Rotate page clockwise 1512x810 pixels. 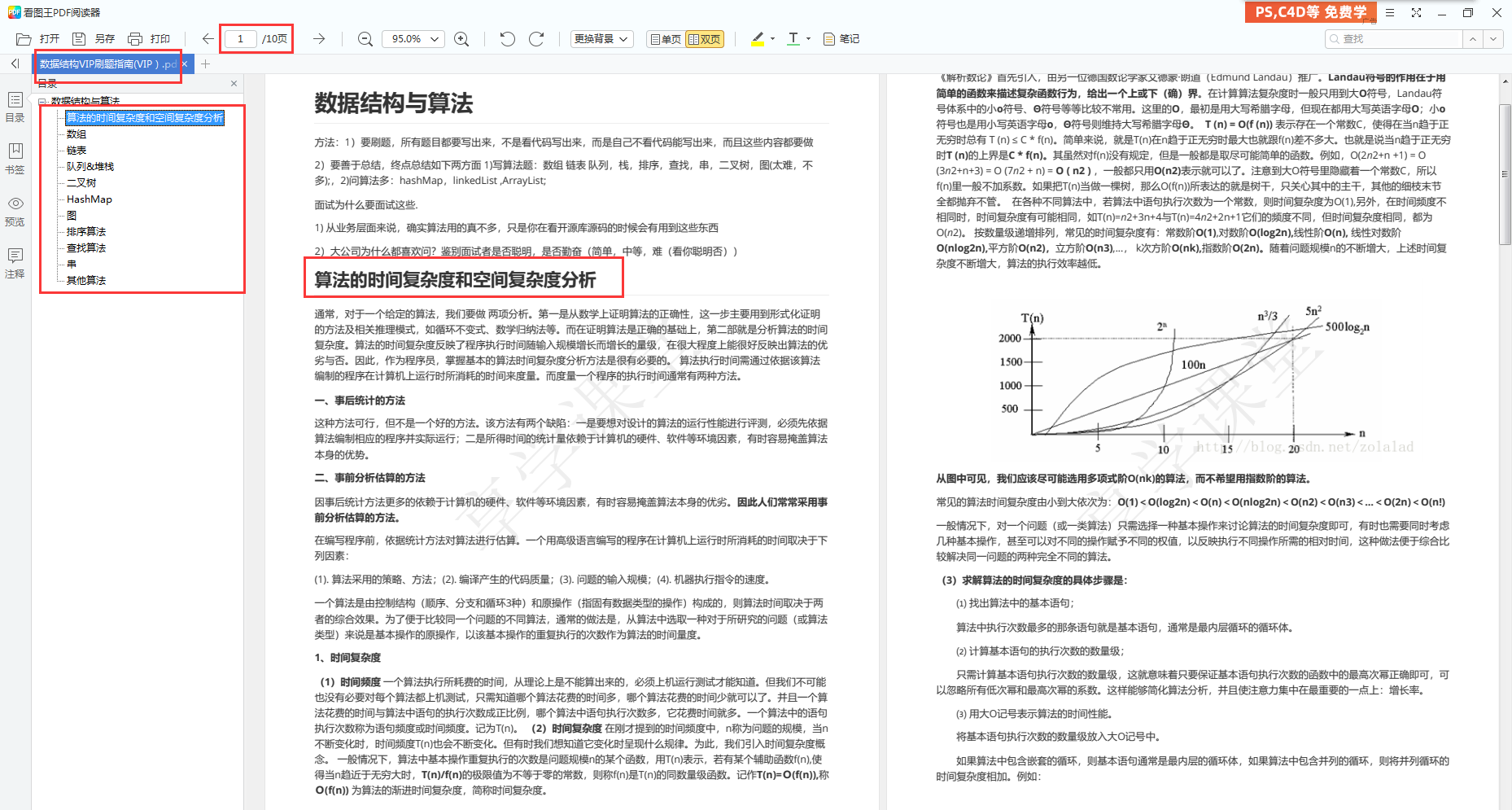point(536,39)
